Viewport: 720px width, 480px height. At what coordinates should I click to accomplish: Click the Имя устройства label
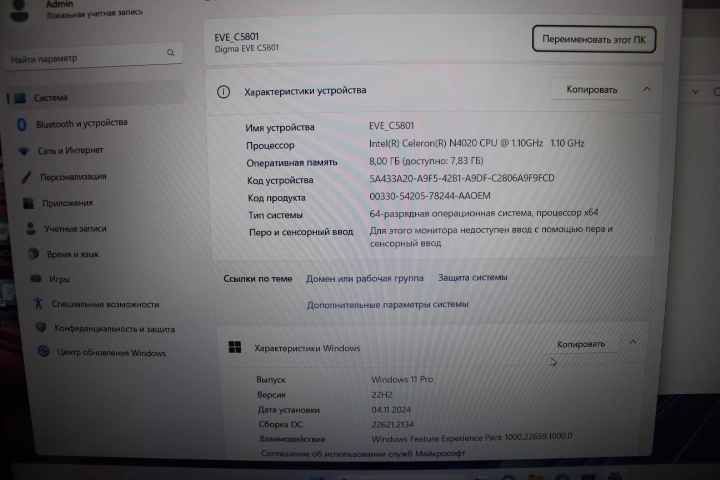click(280, 128)
